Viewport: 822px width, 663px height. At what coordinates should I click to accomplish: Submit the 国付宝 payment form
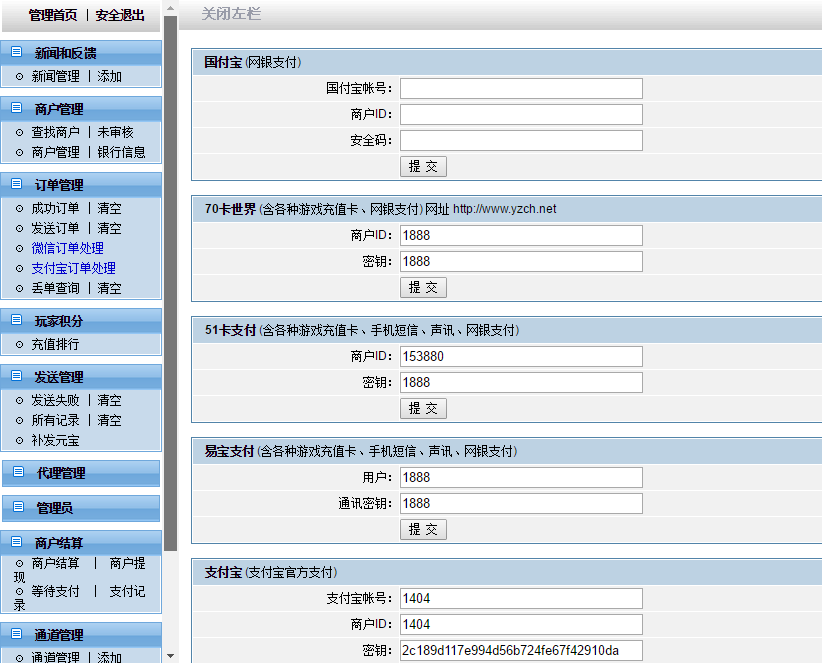(x=423, y=166)
